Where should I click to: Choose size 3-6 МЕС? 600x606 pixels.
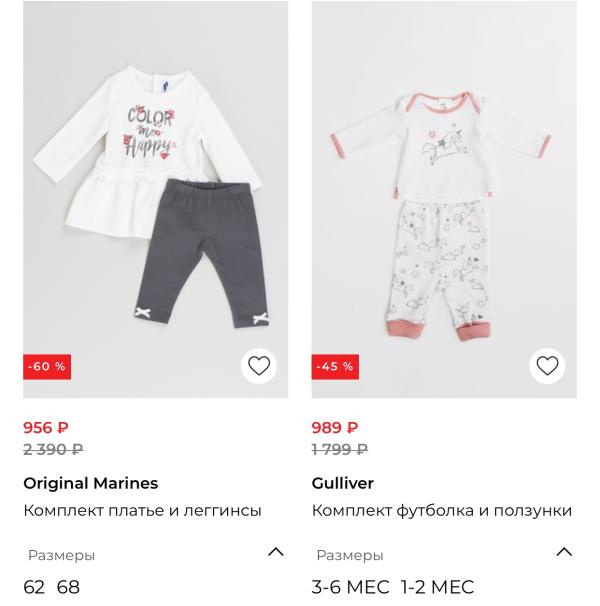[350, 587]
